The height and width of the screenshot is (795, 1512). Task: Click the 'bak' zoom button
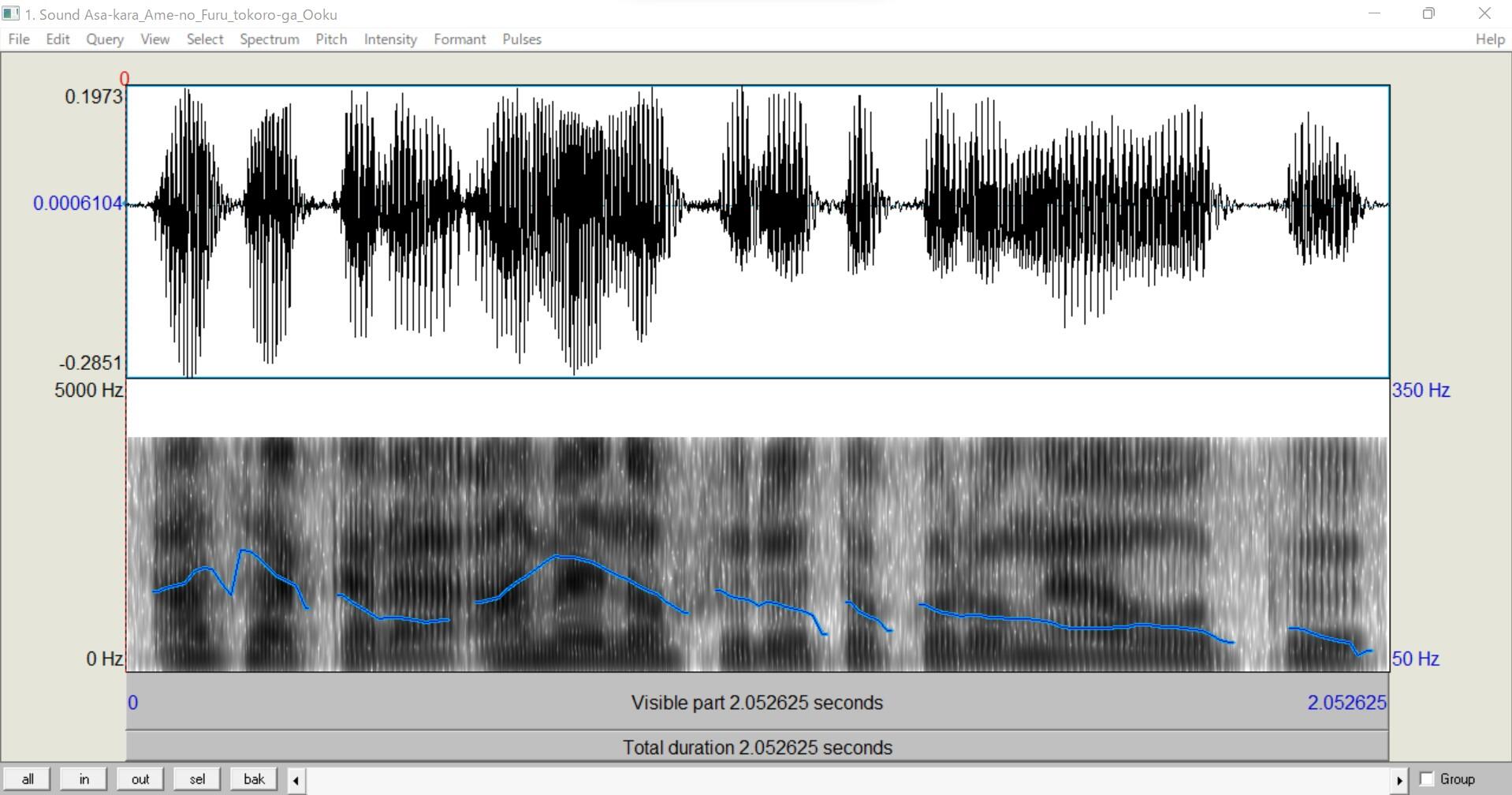[254, 779]
